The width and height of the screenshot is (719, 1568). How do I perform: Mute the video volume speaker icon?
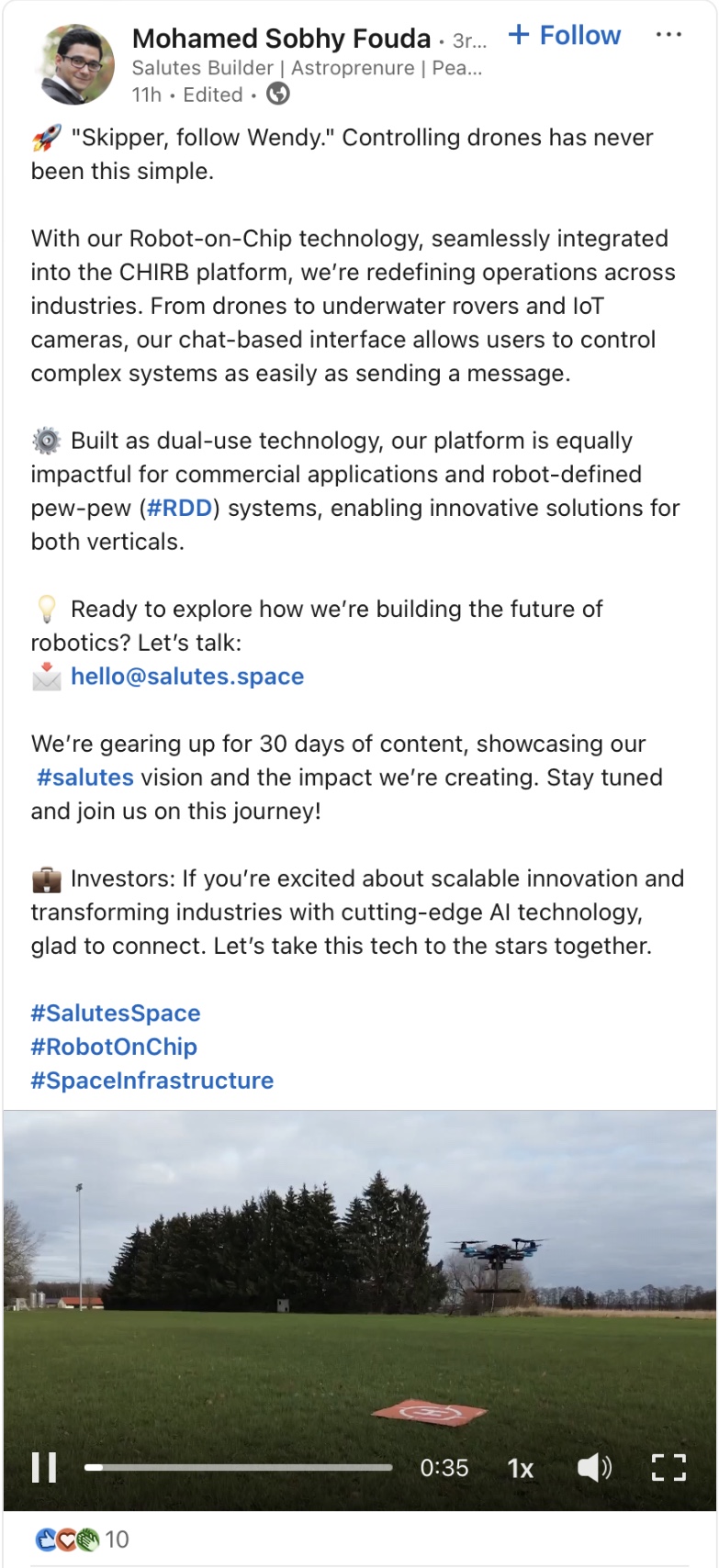coord(594,1467)
